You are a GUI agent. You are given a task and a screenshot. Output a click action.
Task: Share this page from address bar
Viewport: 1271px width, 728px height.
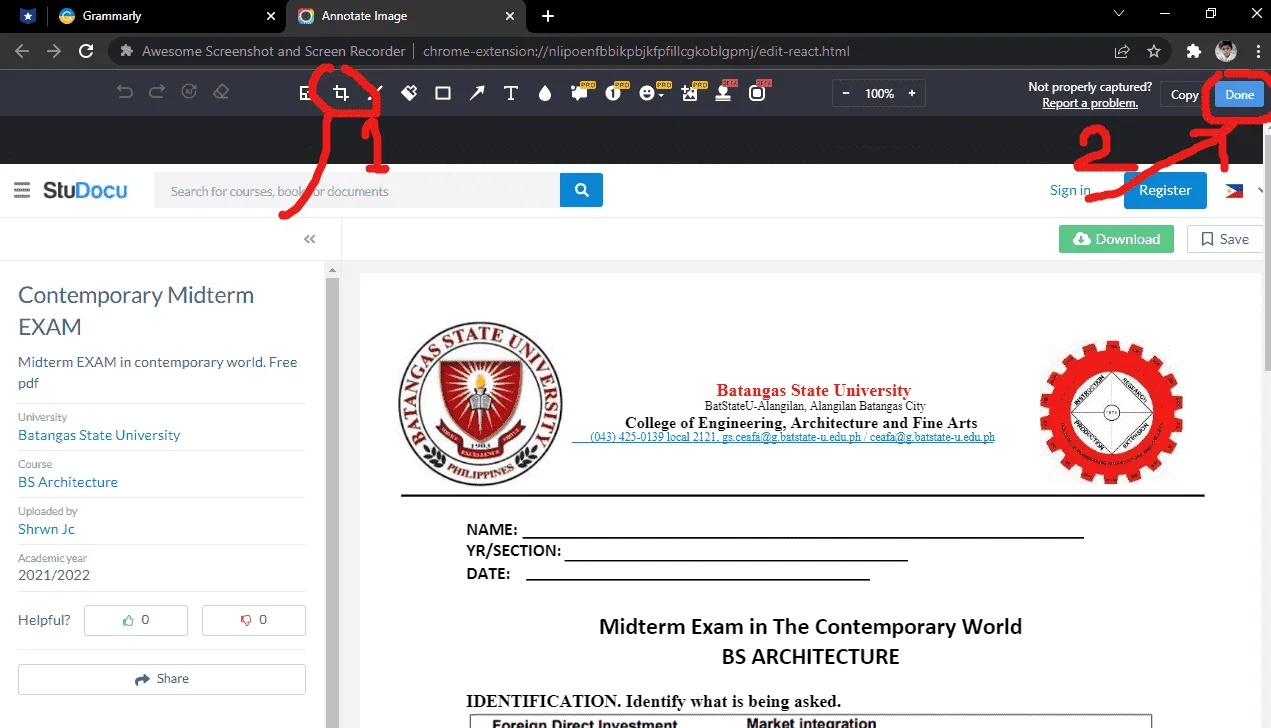(x=1122, y=51)
